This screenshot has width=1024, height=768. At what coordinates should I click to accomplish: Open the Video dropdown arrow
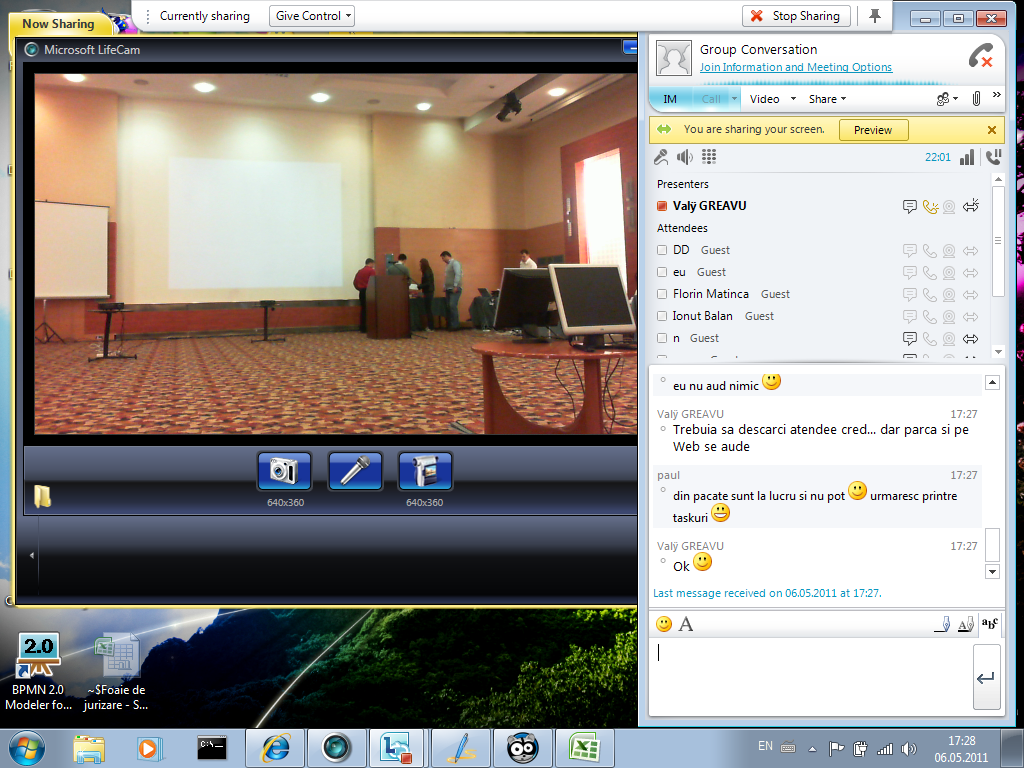[793, 99]
